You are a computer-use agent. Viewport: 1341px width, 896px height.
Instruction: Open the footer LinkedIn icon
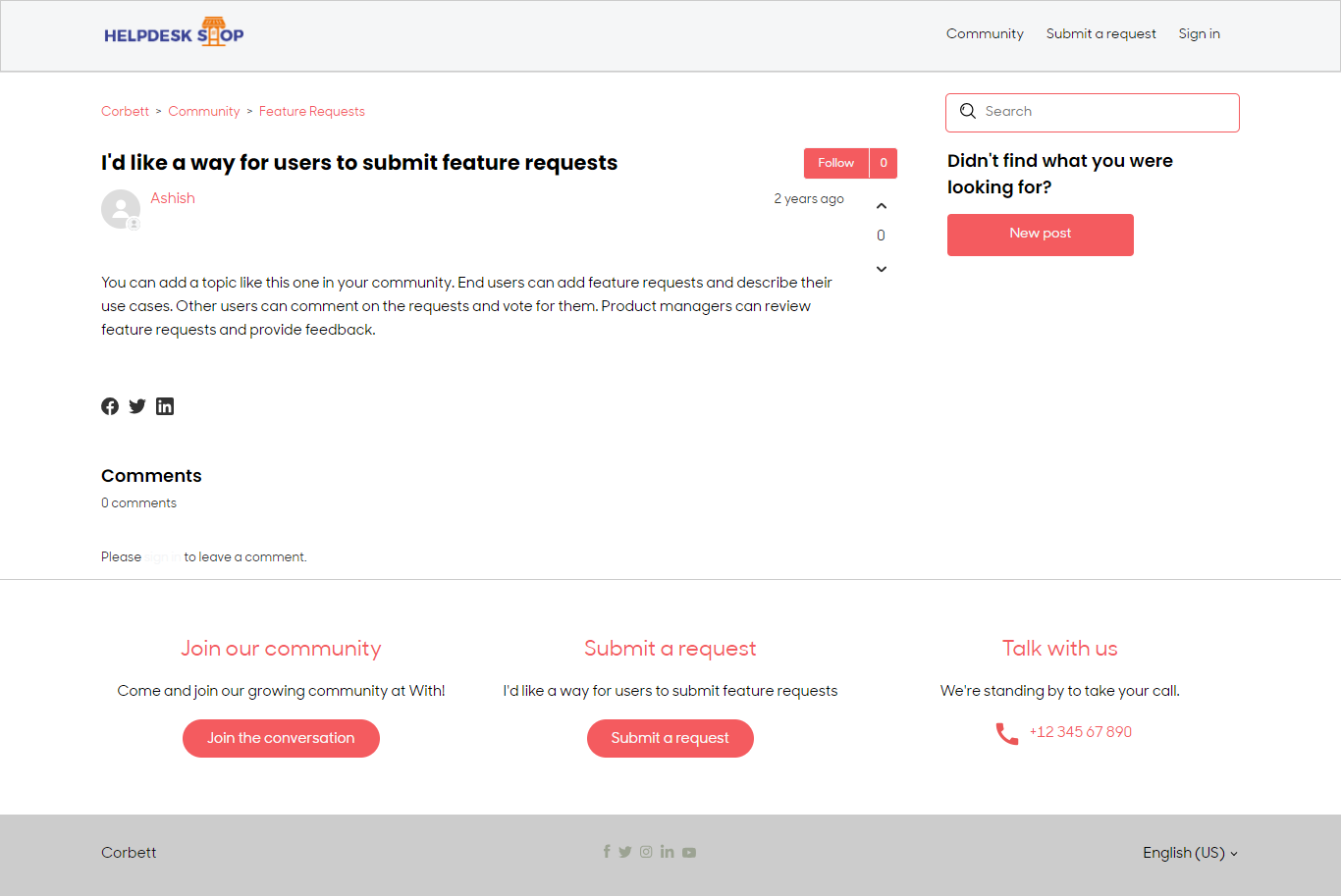click(x=668, y=852)
